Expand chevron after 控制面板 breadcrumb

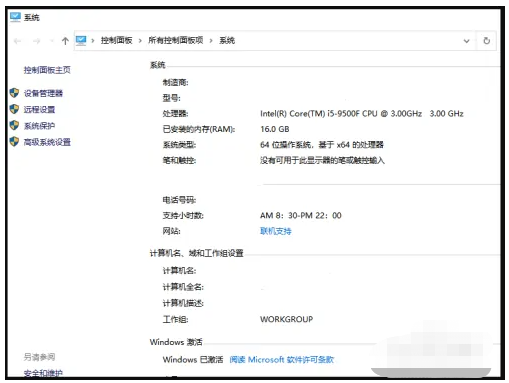[140, 41]
